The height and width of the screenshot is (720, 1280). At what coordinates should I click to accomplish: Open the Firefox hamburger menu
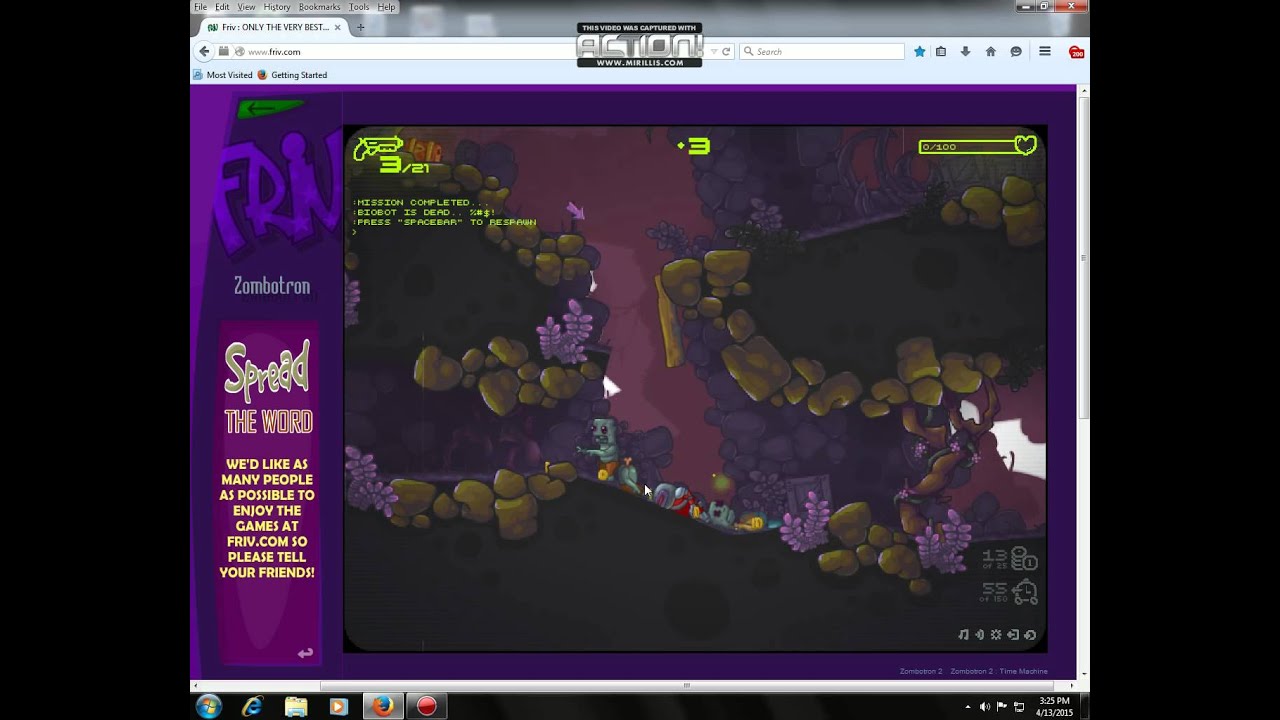pos(1044,51)
